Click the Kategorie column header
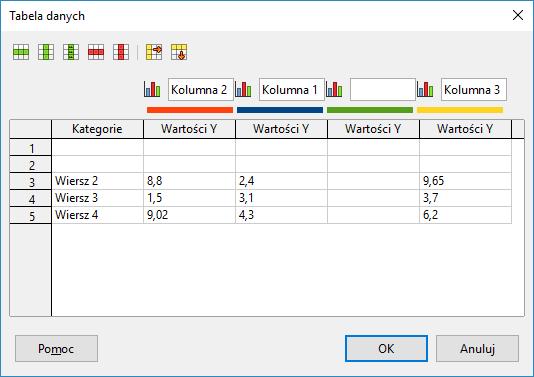The height and width of the screenshot is (377, 534). pyautogui.click(x=97, y=129)
